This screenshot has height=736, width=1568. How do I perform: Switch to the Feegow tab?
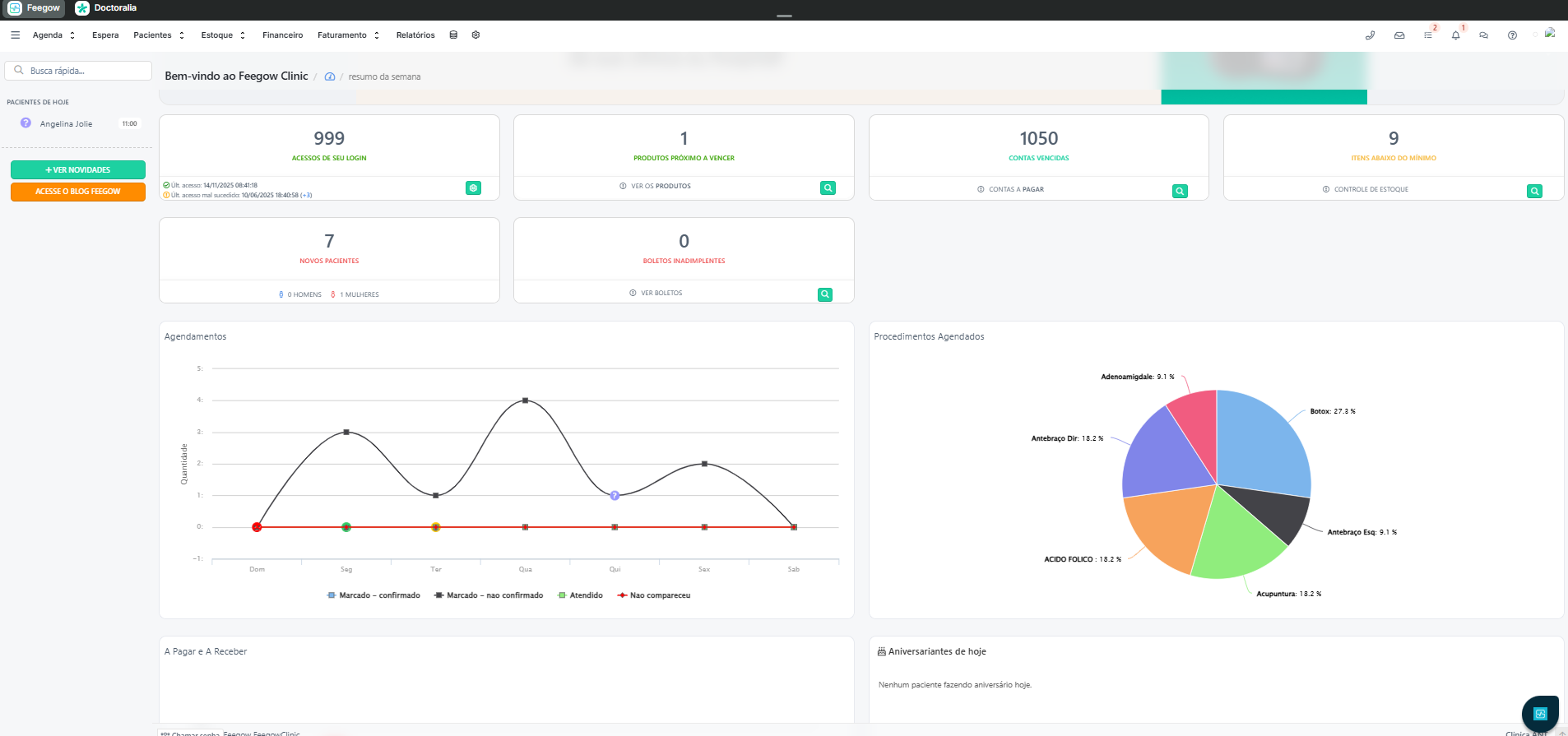(34, 8)
